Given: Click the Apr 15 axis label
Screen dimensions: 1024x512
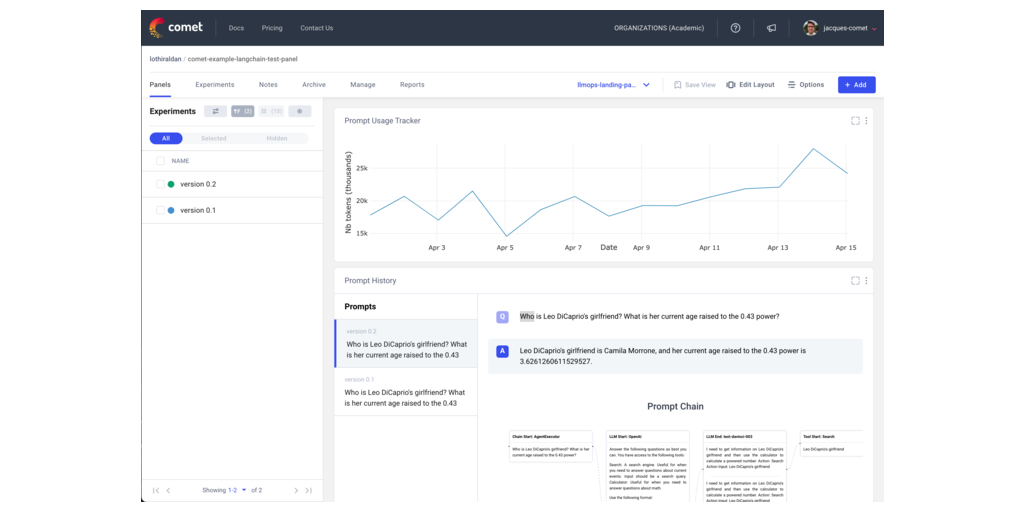Looking at the screenshot, I should pos(845,248).
